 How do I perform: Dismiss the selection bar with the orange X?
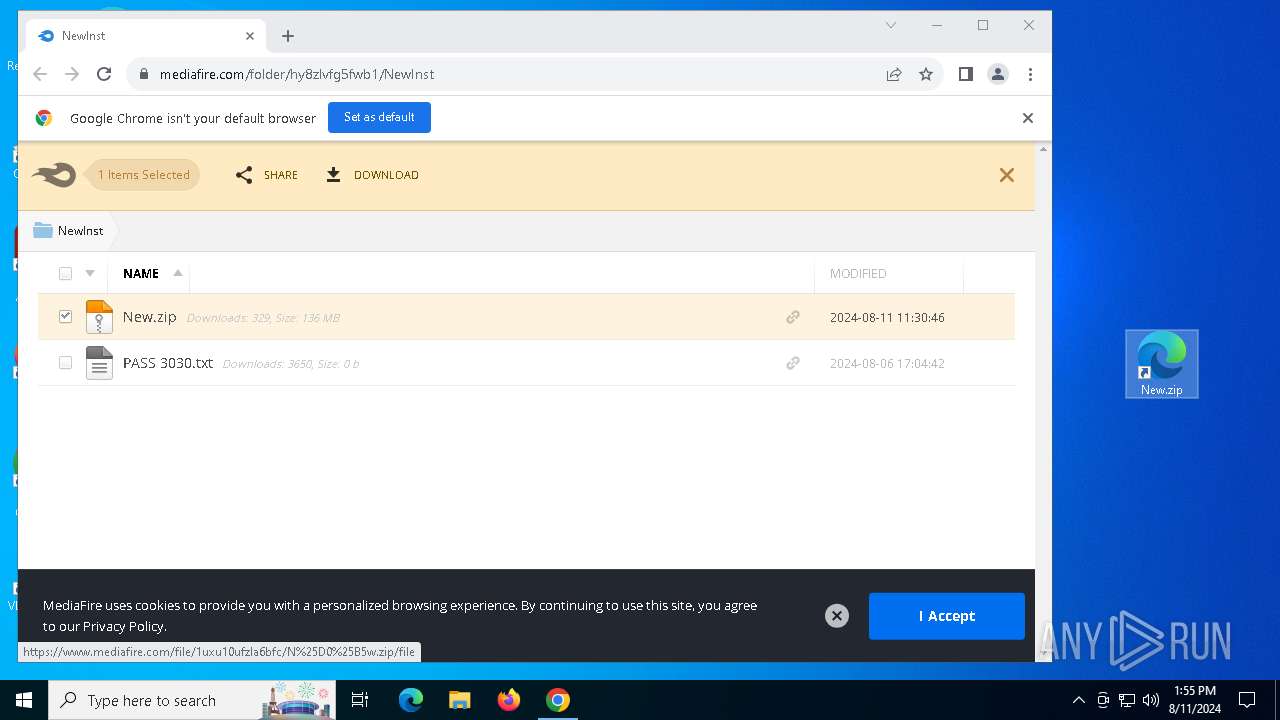coord(1007,175)
